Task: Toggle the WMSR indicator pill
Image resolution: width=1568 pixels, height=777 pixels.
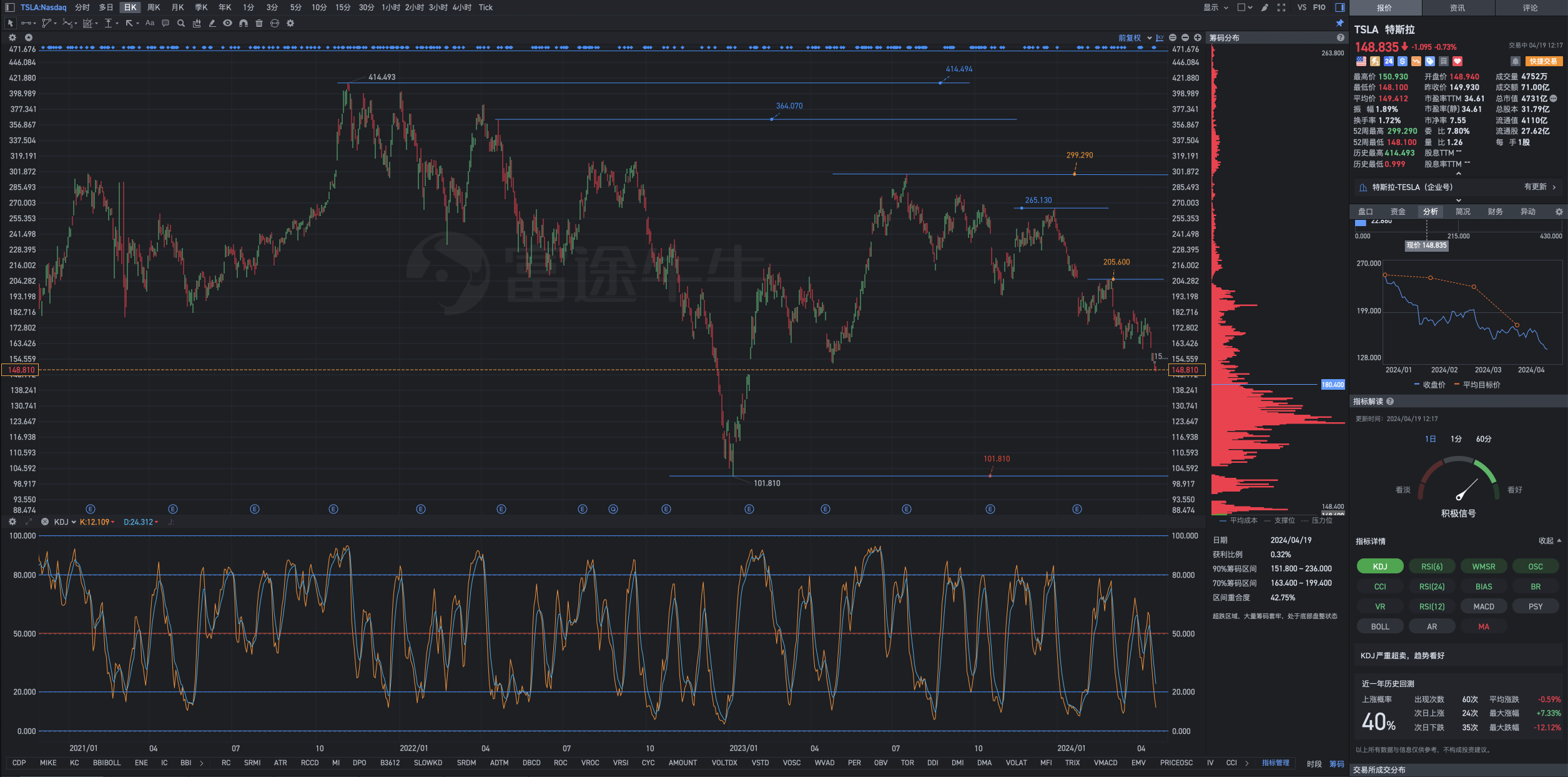Action: point(1484,567)
